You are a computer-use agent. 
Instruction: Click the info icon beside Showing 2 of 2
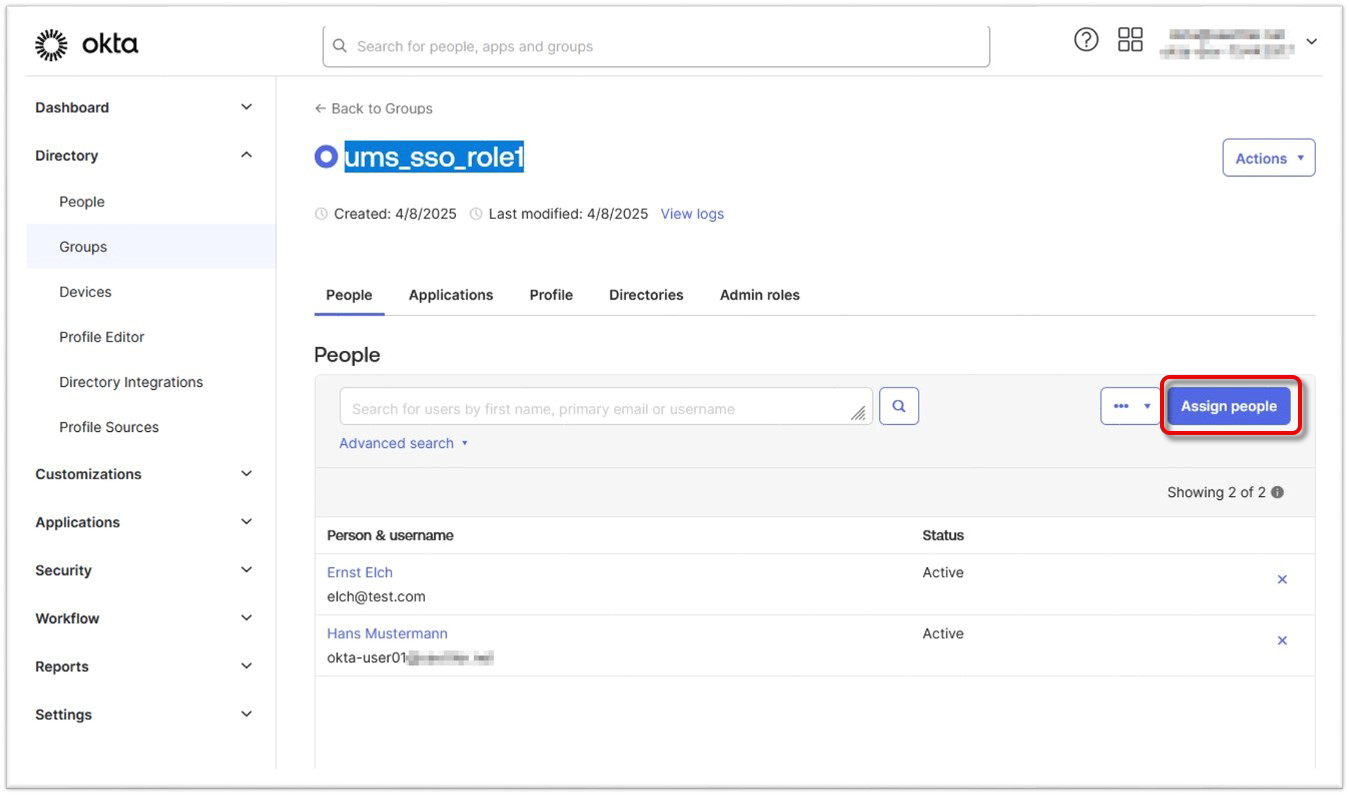click(1277, 493)
